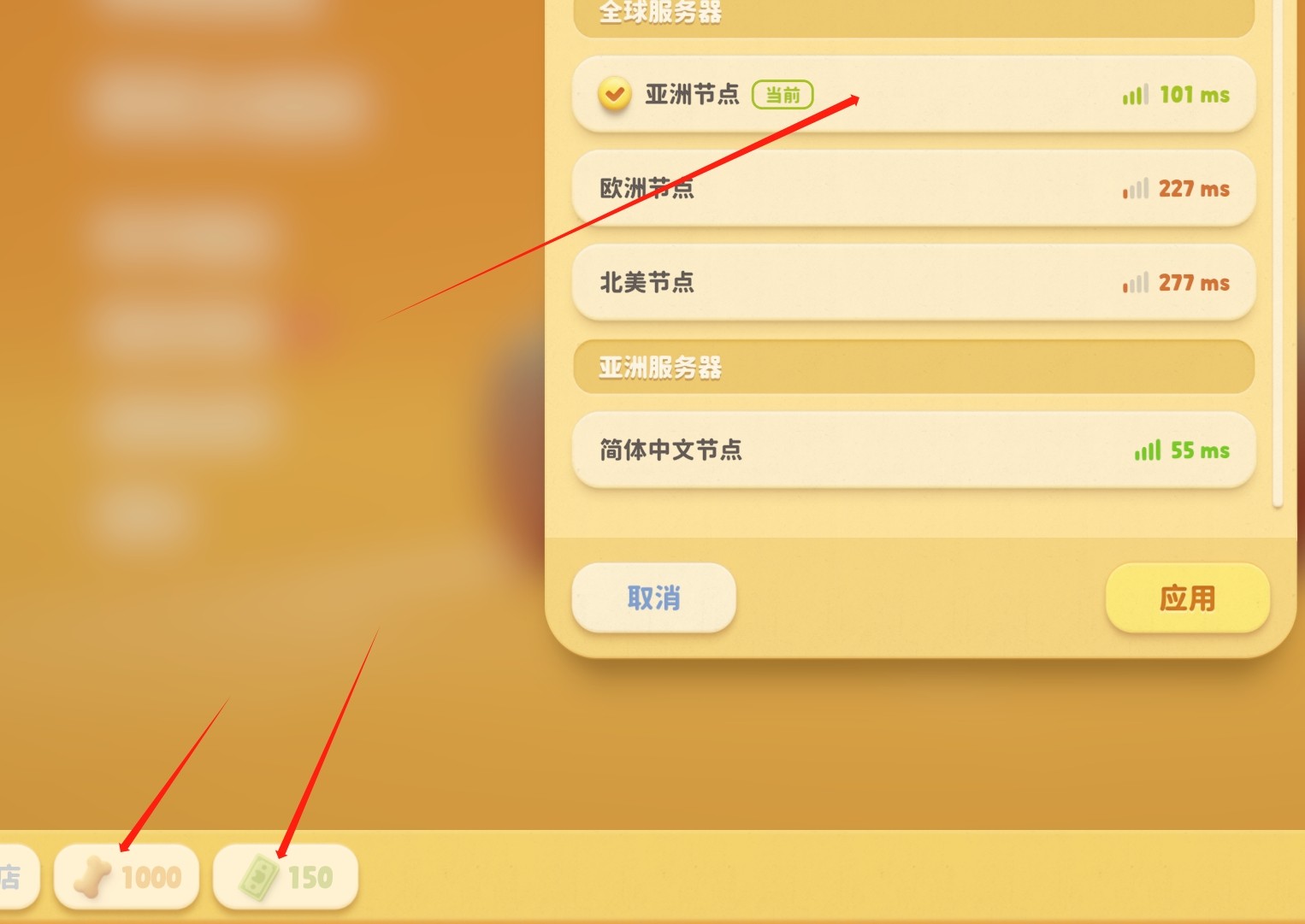The height and width of the screenshot is (924, 1305).
Task: Select the 欧洲节点 server row
Action: click(913, 188)
